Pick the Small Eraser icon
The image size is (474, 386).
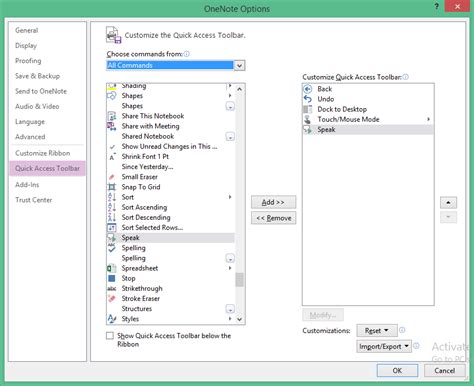point(112,177)
